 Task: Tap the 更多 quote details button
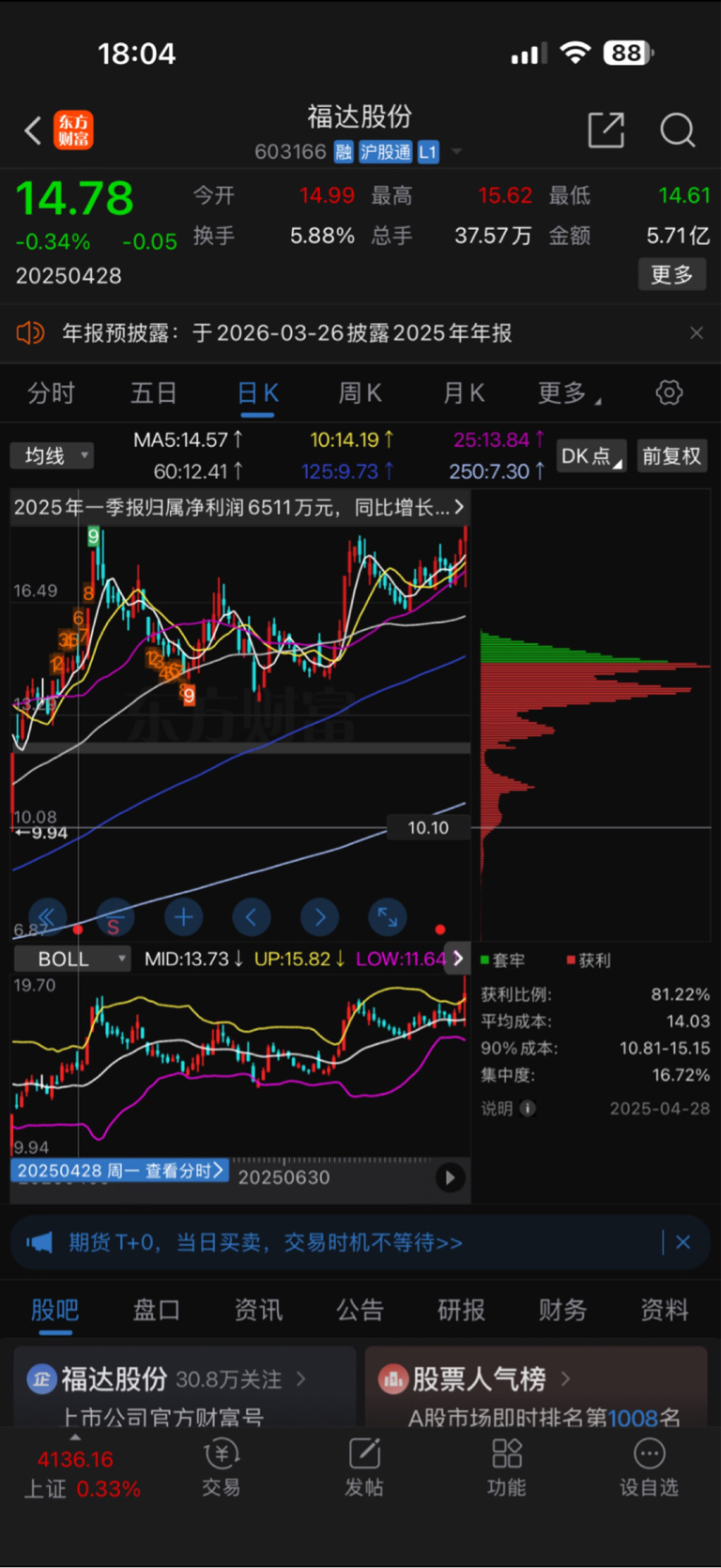tap(672, 274)
